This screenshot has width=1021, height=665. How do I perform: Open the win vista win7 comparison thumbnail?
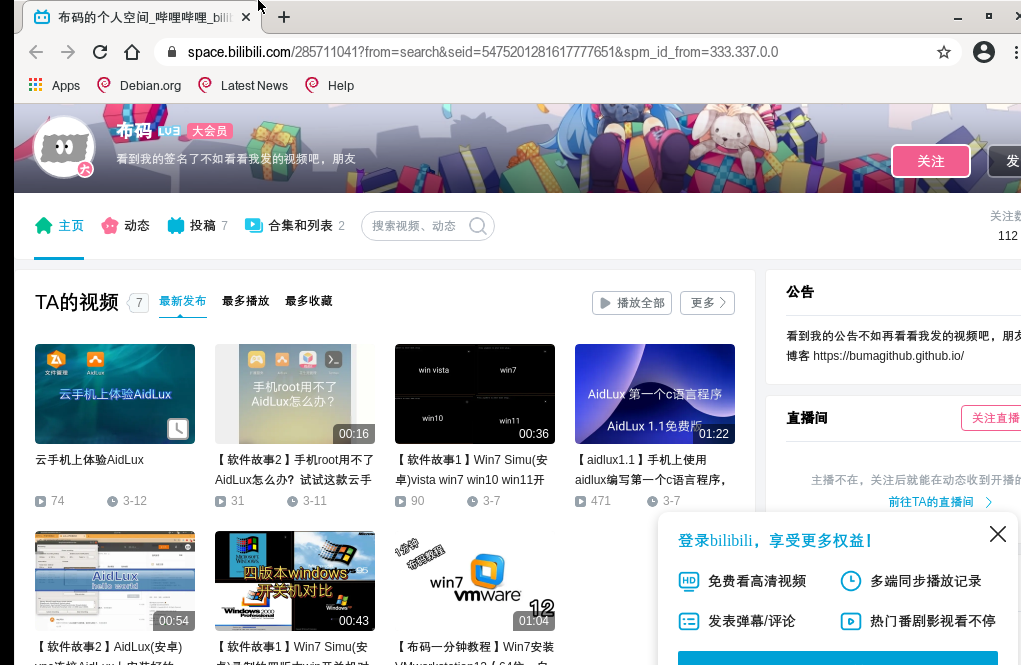[x=475, y=394]
